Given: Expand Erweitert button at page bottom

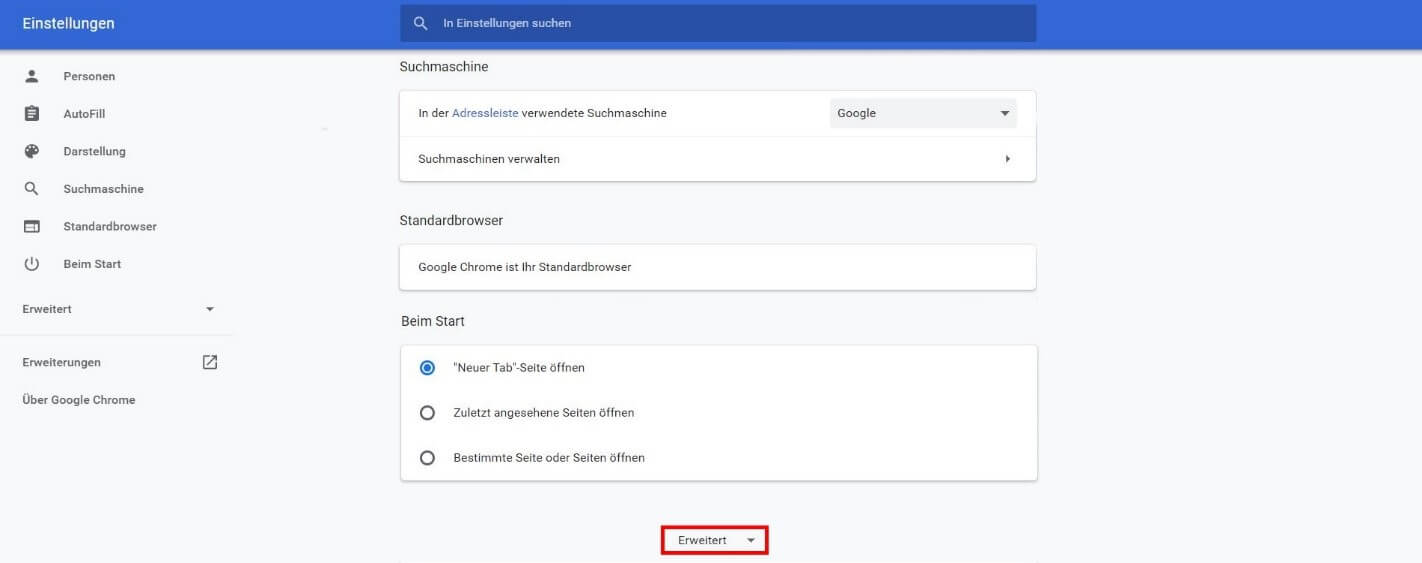Looking at the screenshot, I should [x=714, y=540].
